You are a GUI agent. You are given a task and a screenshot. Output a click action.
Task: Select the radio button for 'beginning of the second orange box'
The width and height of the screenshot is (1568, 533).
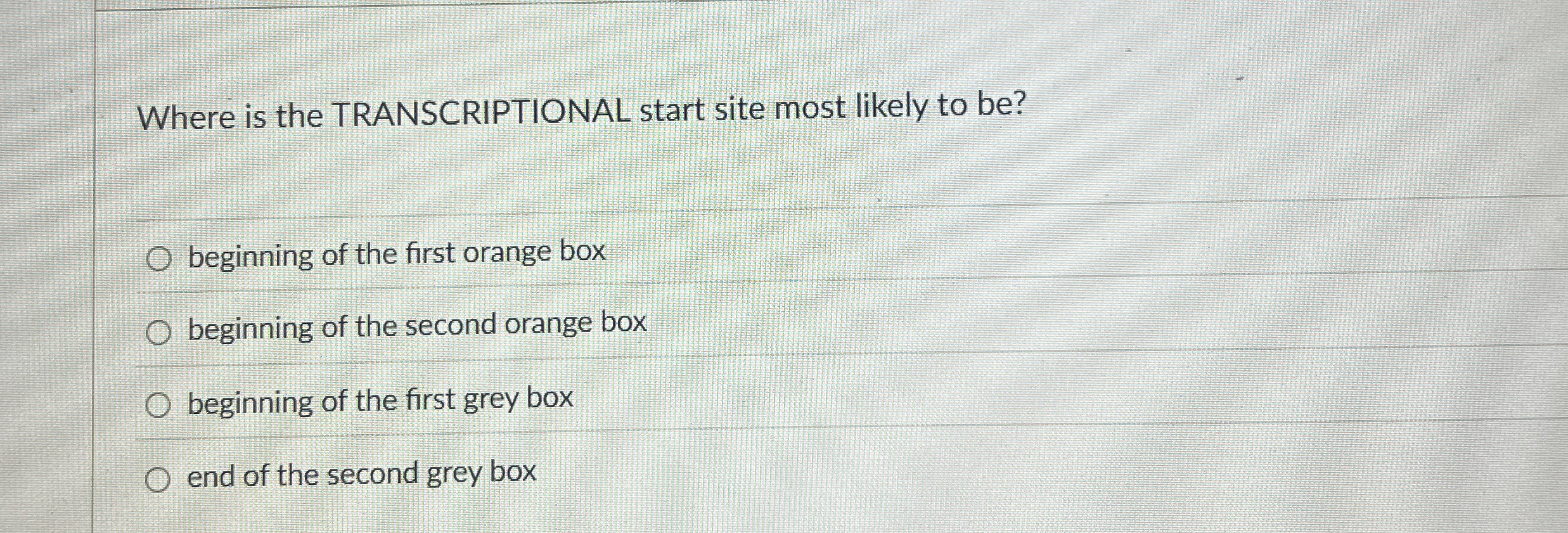click(x=158, y=330)
